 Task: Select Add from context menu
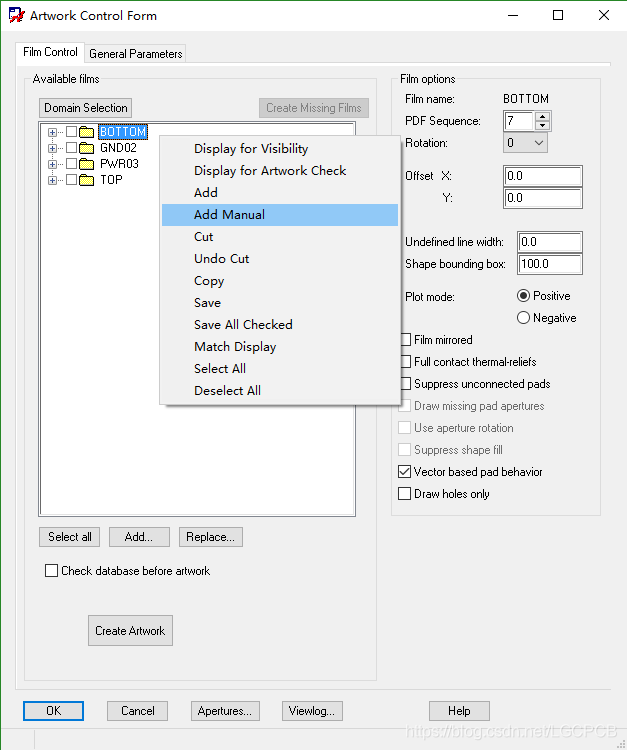click(280, 193)
